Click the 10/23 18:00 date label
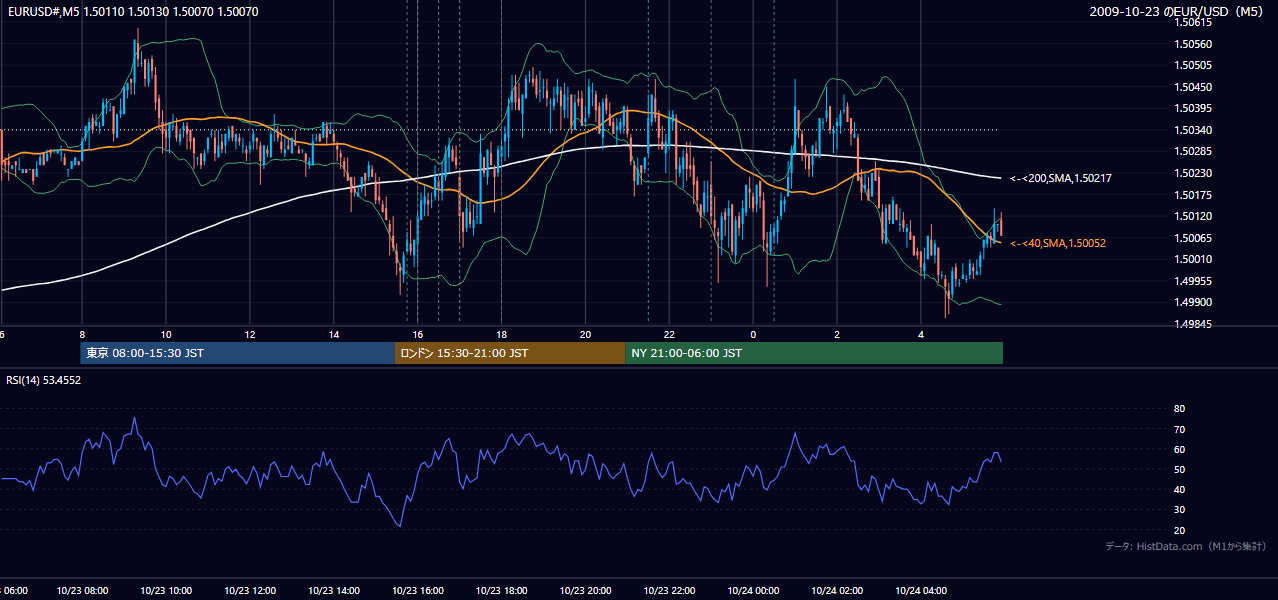The width and height of the screenshot is (1278, 600). click(501, 591)
